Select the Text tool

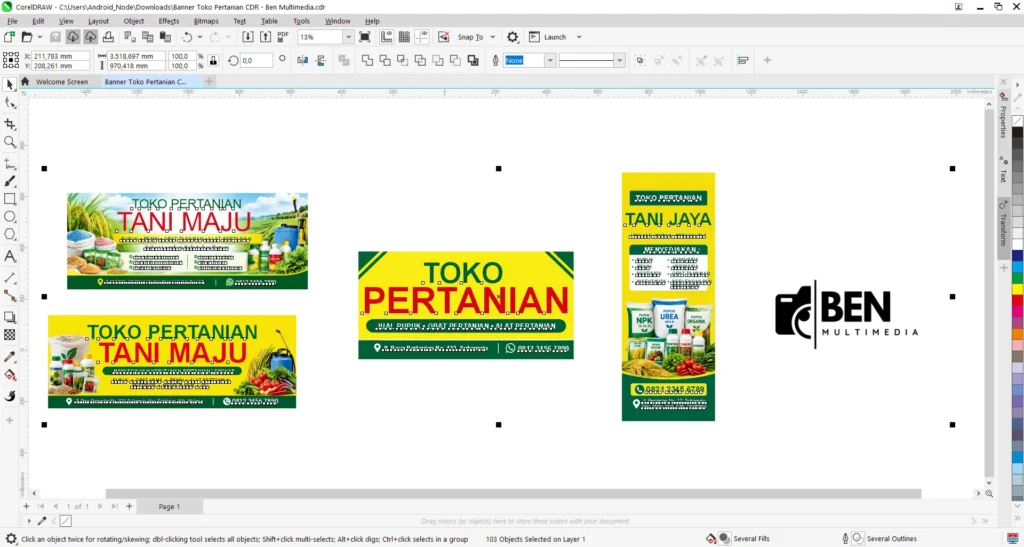pyautogui.click(x=10, y=257)
